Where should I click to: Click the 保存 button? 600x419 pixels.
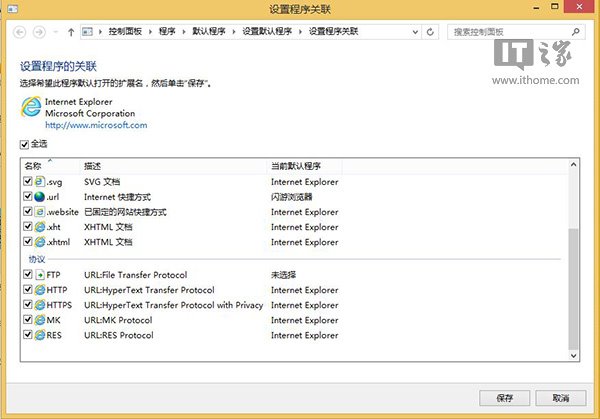(x=504, y=397)
